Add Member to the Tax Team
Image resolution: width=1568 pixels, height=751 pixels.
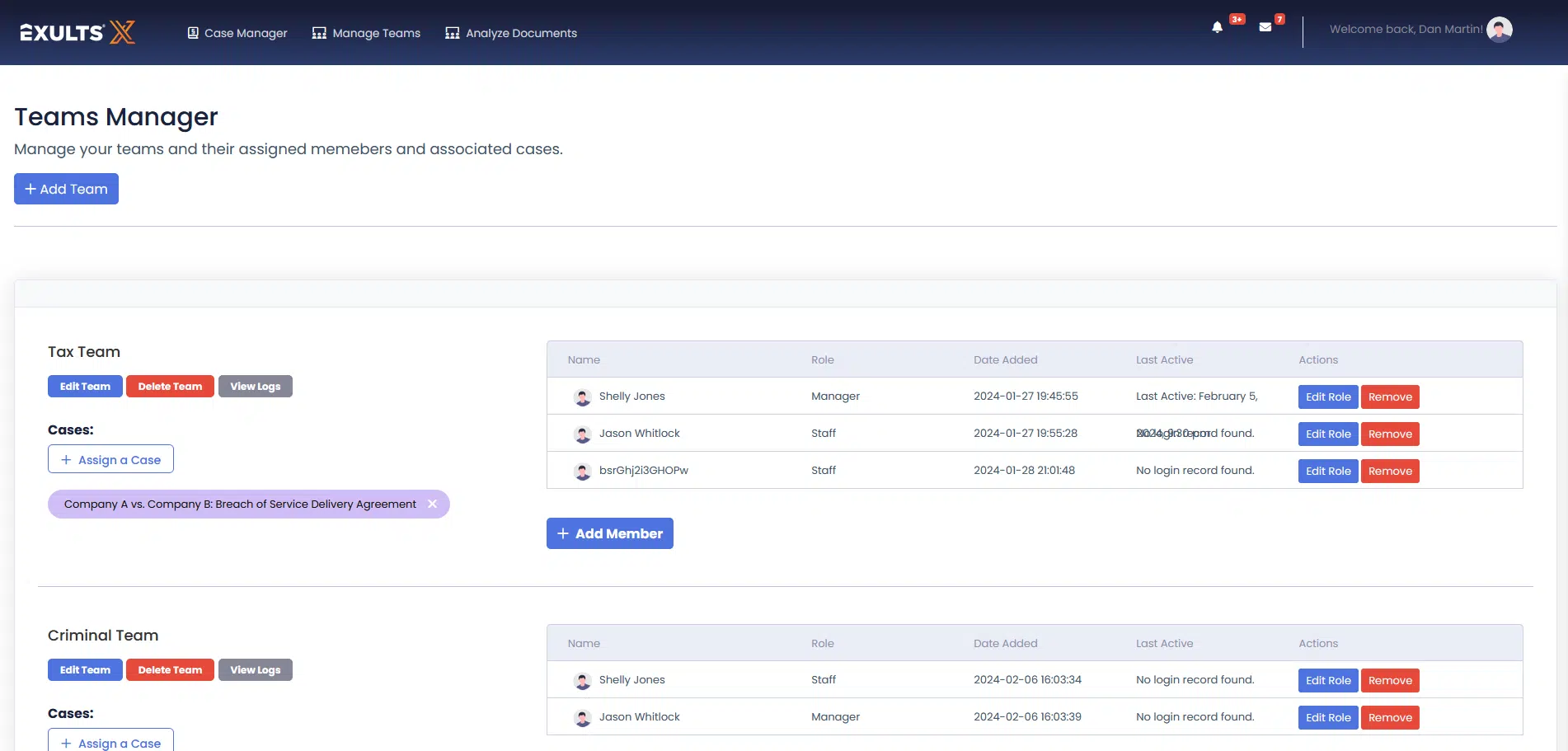609,533
